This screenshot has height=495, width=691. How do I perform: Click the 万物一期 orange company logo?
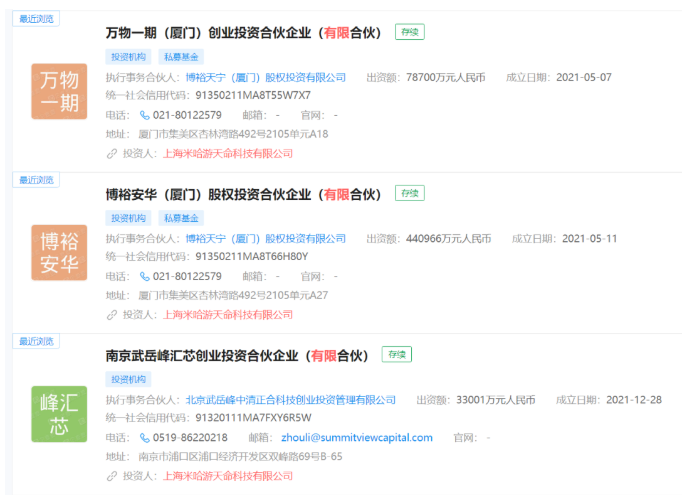59,91
